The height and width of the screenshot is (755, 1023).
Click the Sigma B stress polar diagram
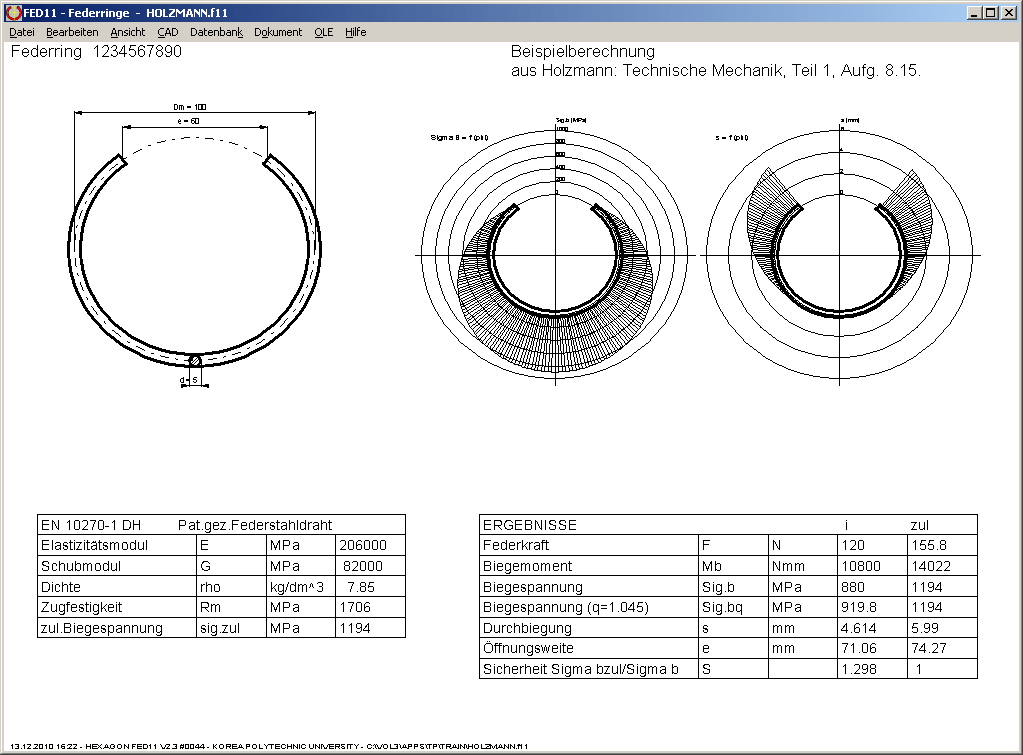(x=555, y=254)
